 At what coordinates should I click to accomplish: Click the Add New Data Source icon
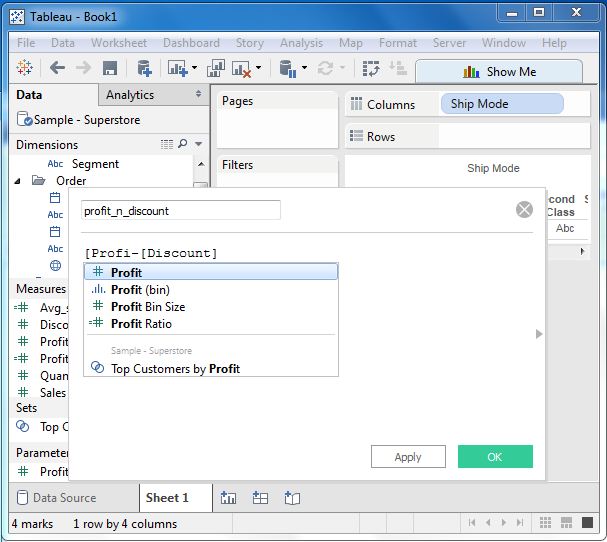[x=144, y=68]
